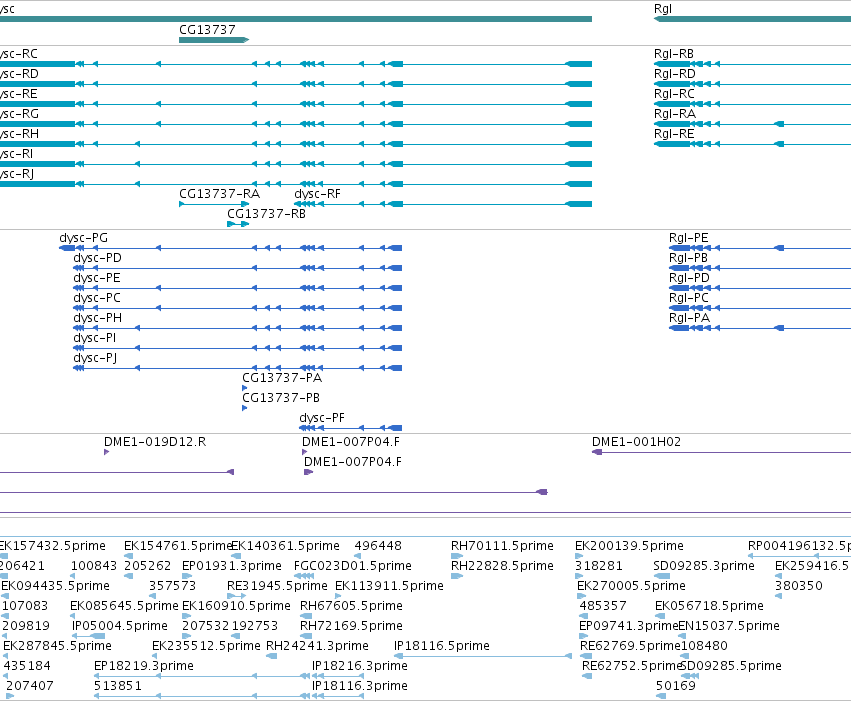Click the IP05004.5prime EST label
The height and width of the screenshot is (701, 851).
(x=120, y=626)
